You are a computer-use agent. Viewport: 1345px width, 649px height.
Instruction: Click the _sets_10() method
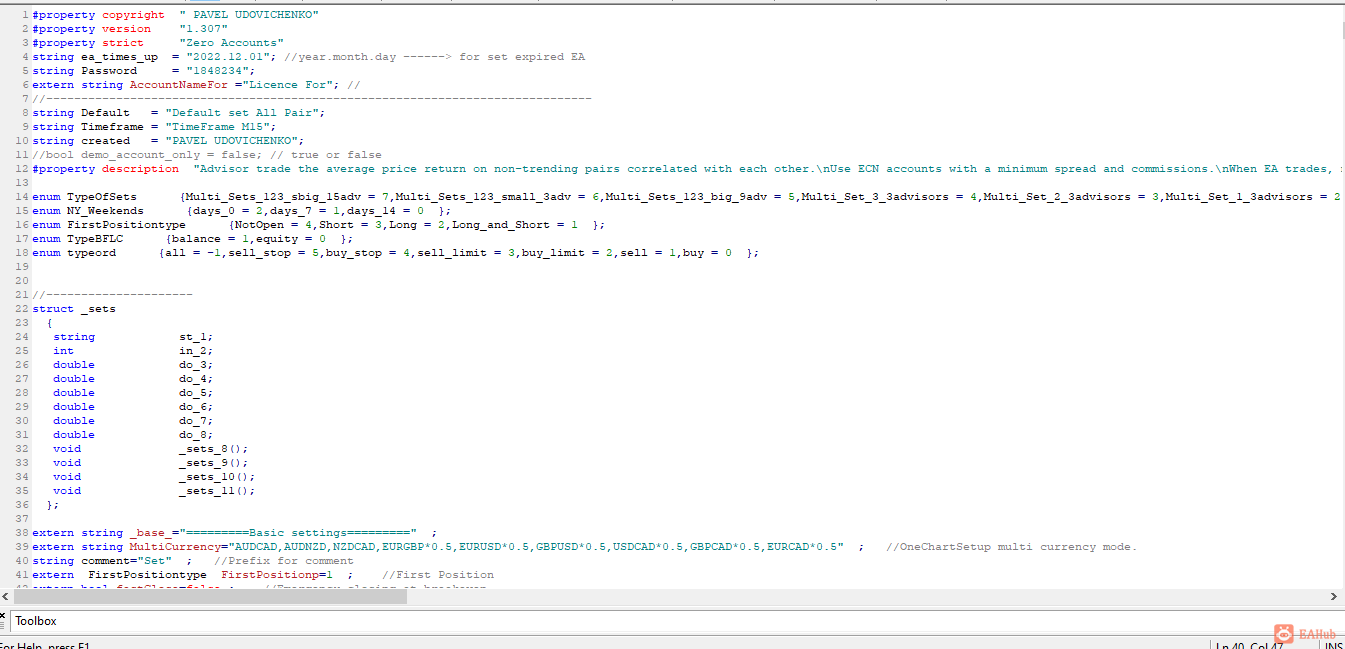tap(218, 477)
